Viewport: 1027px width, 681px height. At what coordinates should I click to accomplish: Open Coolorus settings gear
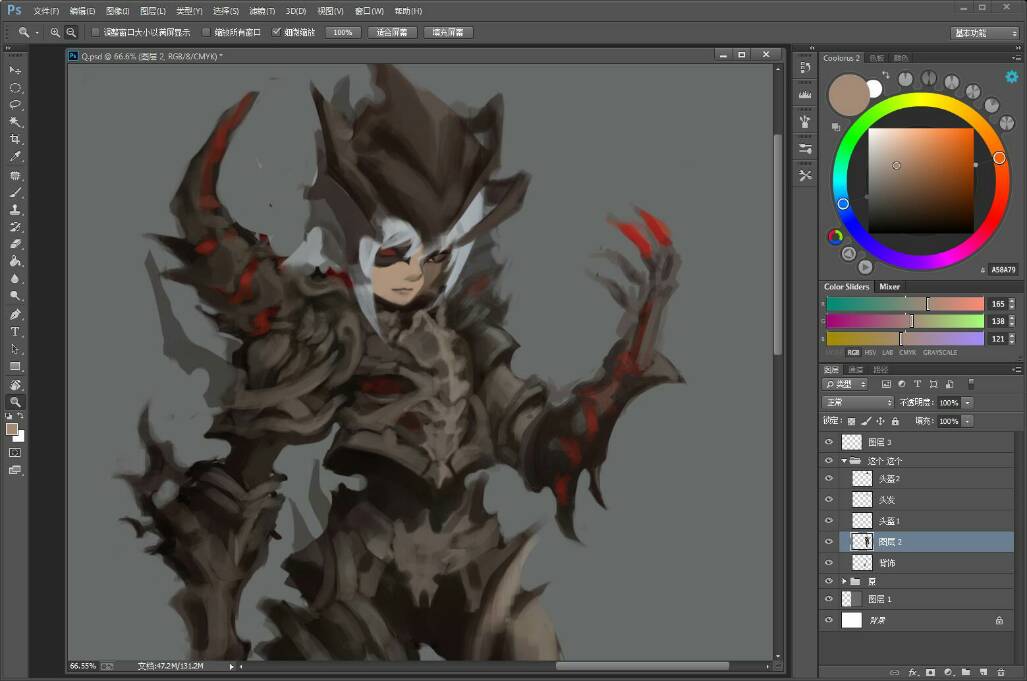pos(1011,76)
